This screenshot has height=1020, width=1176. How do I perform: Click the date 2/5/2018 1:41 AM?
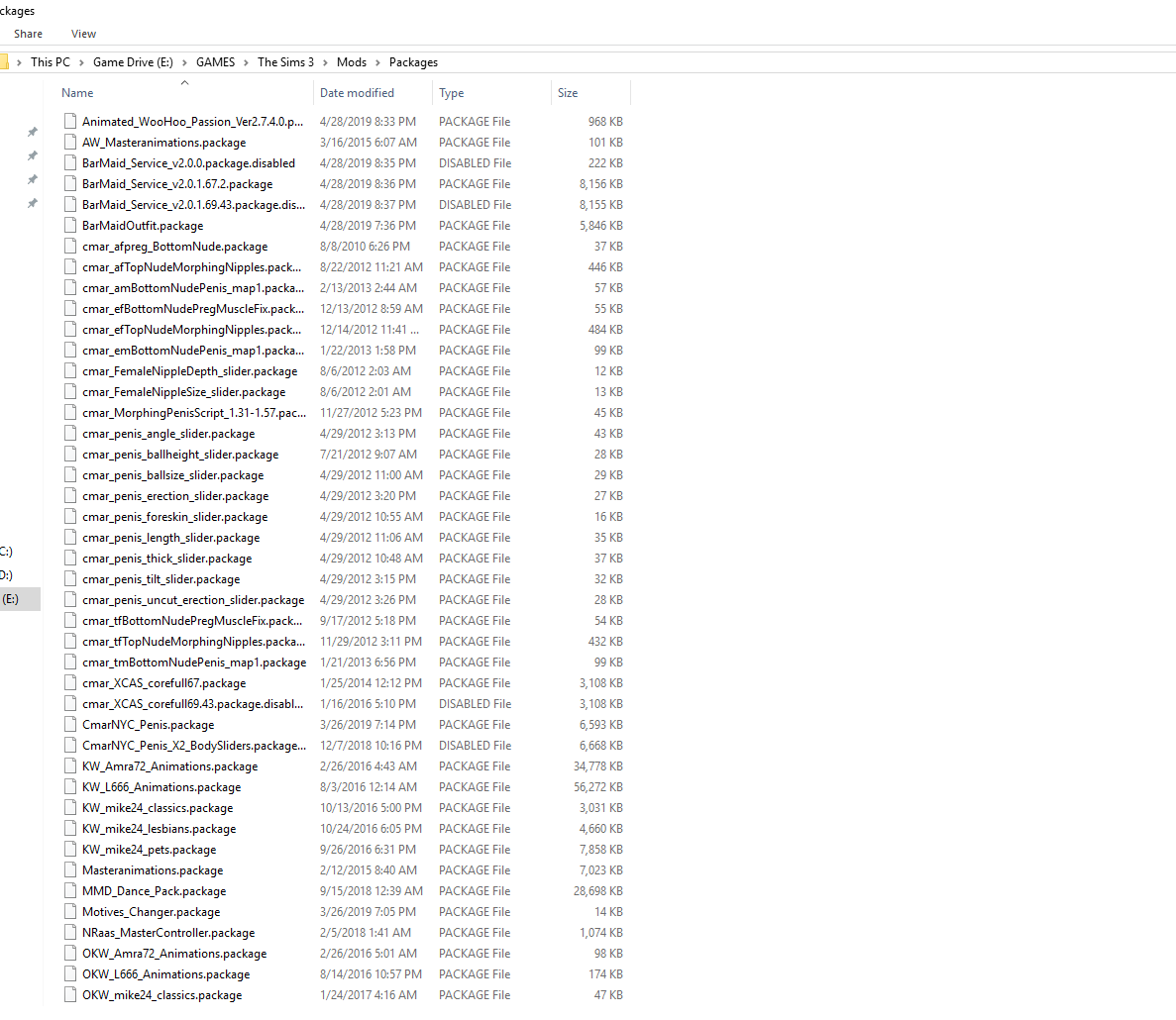tap(366, 932)
